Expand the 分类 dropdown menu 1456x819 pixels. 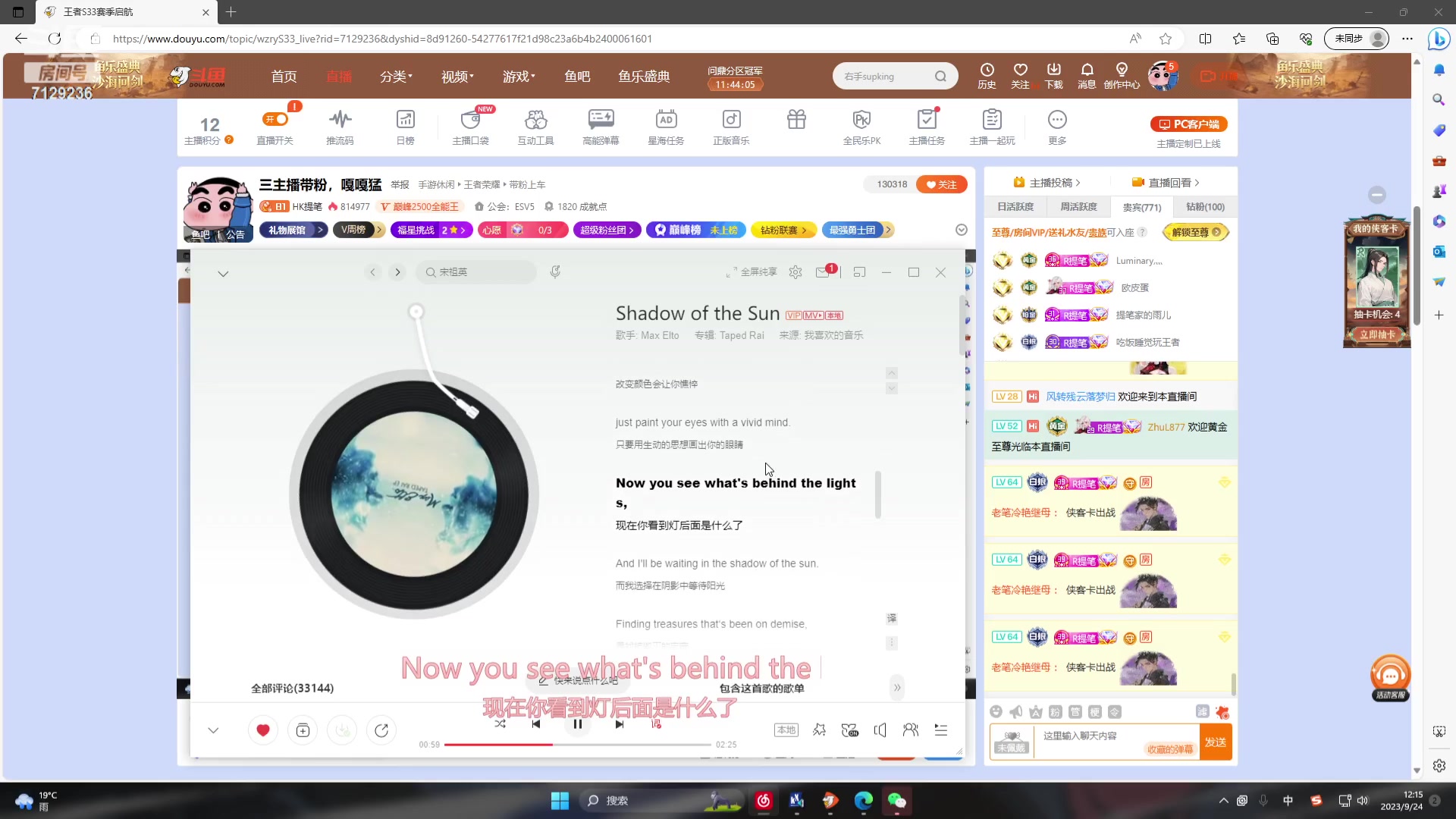396,77
